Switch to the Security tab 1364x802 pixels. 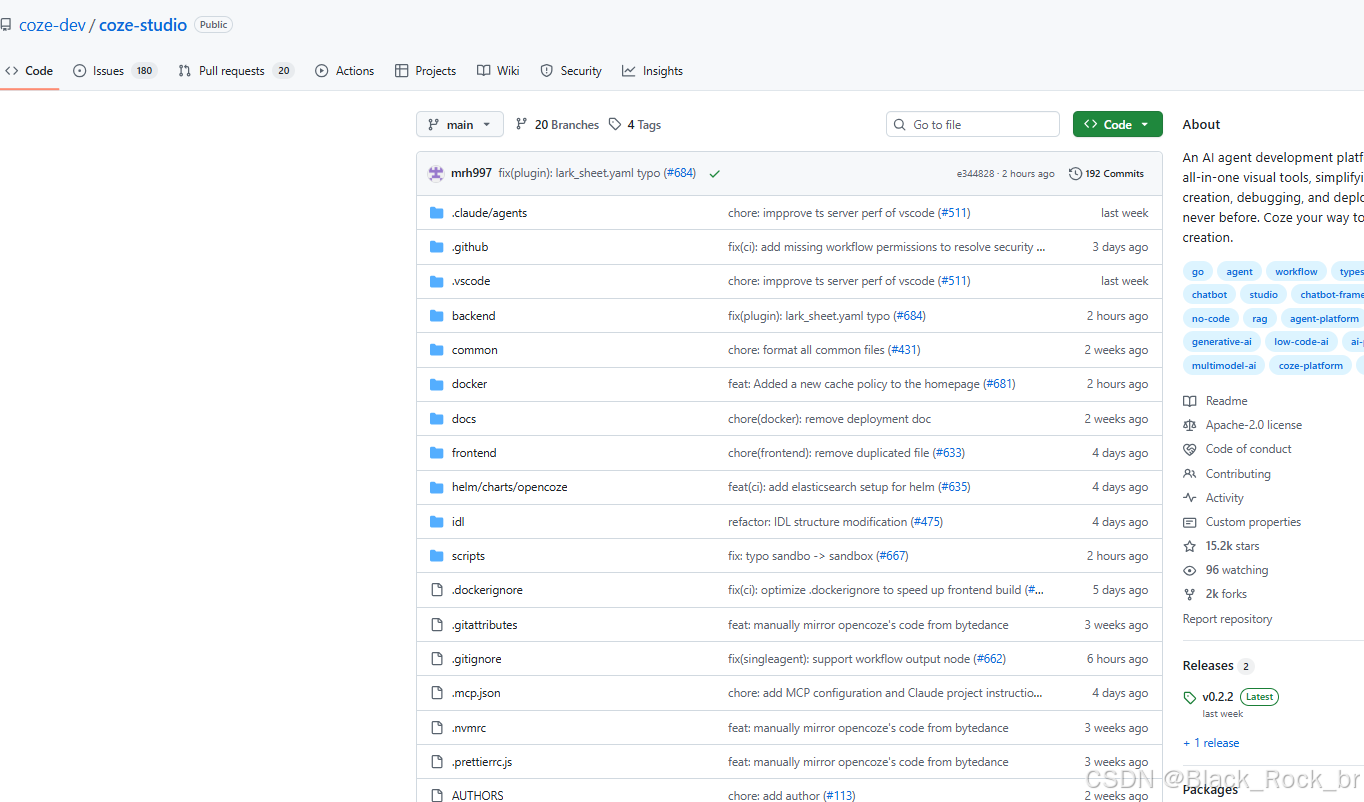click(571, 71)
